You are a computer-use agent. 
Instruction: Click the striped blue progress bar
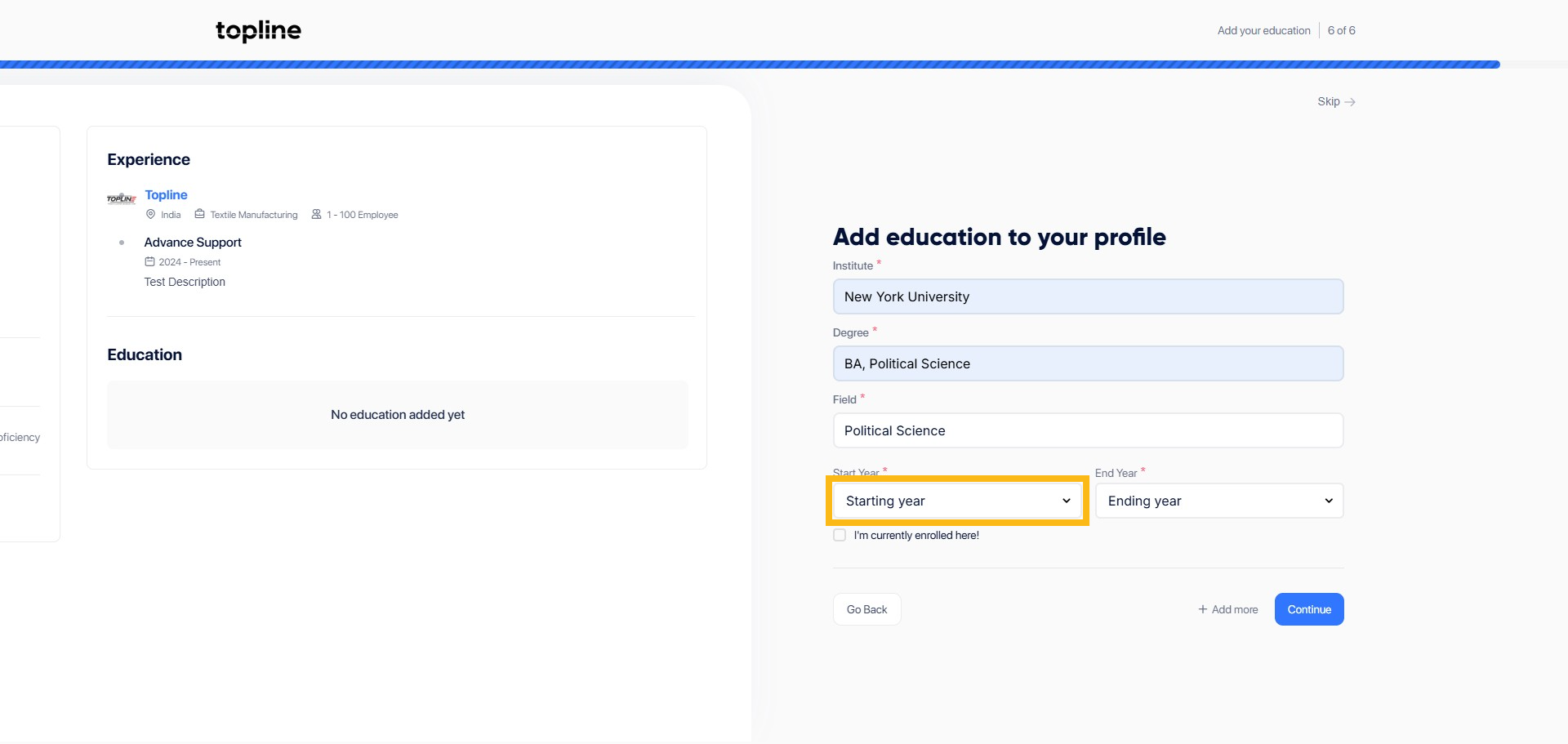[750, 65]
